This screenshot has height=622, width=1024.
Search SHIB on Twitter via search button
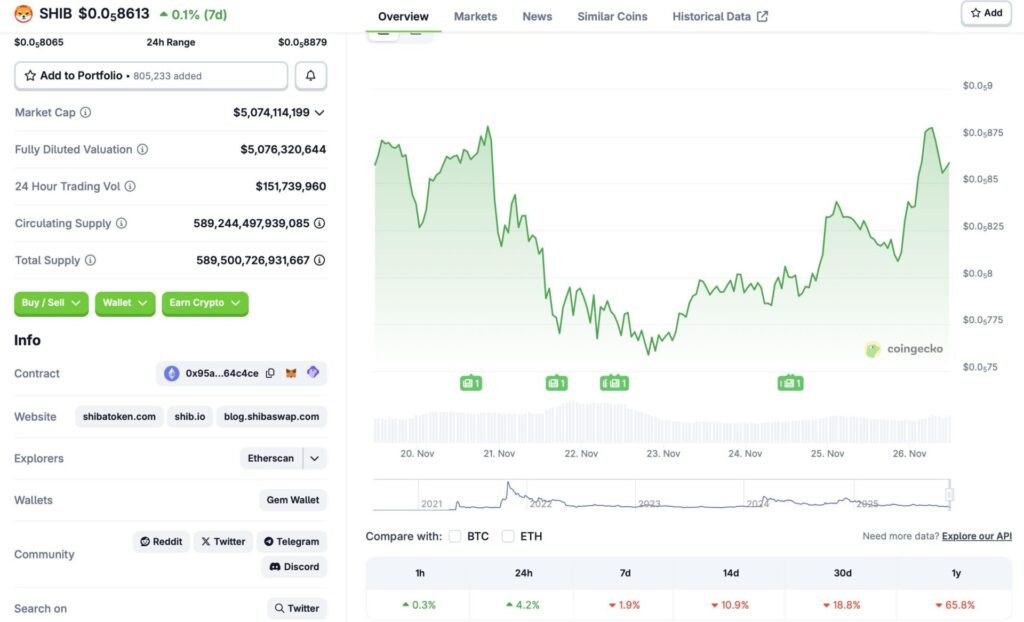pyautogui.click(x=296, y=608)
